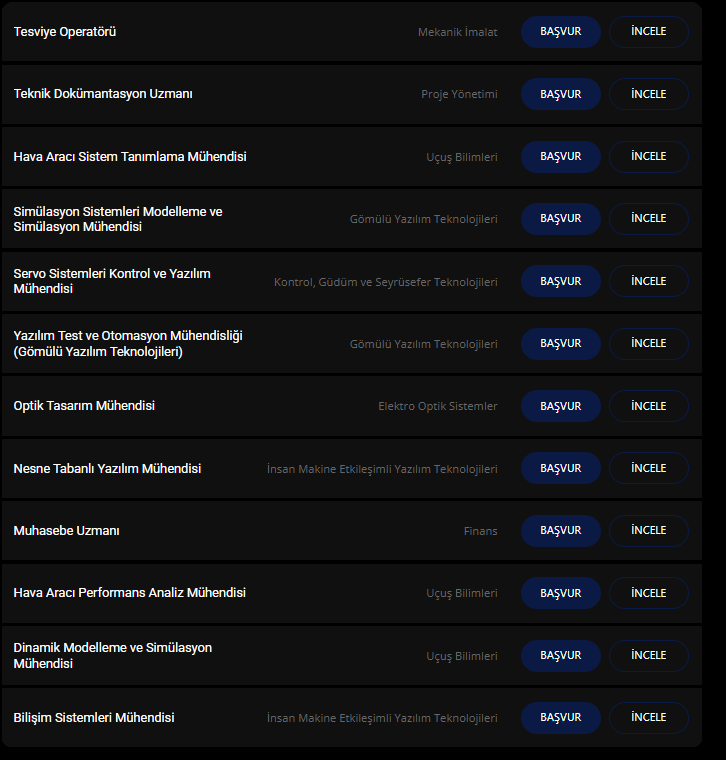The image size is (726, 760).
Task: Open İNCELE for Teknik Dokümantasyon Uzmanı
Action: pyautogui.click(x=648, y=94)
